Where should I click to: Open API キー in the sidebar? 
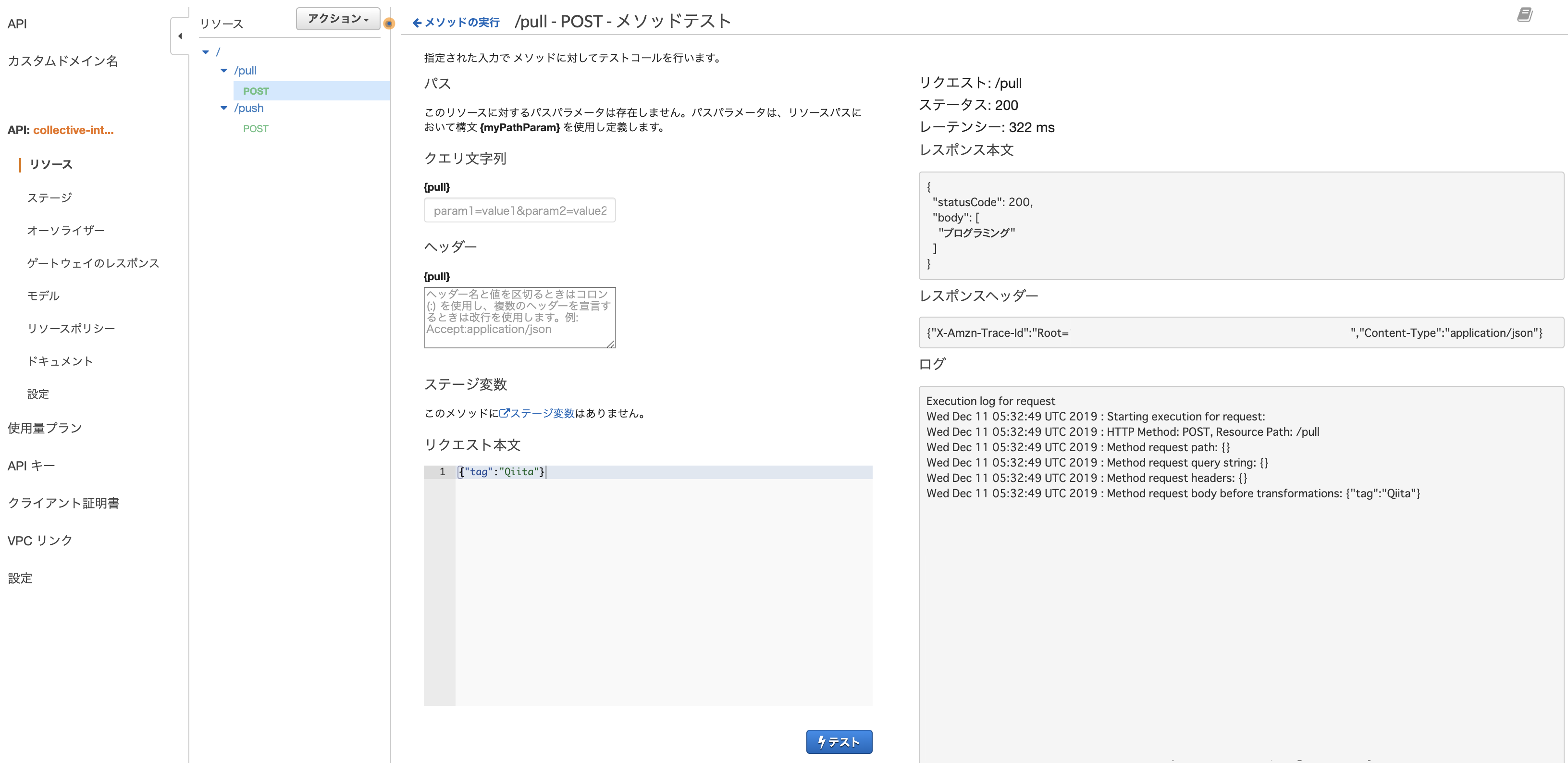click(31, 466)
